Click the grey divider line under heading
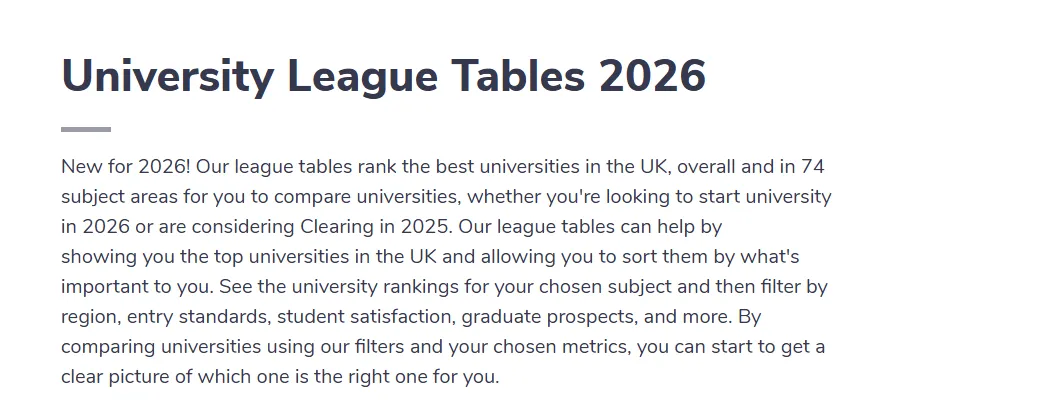This screenshot has width=1054, height=400. point(86,129)
